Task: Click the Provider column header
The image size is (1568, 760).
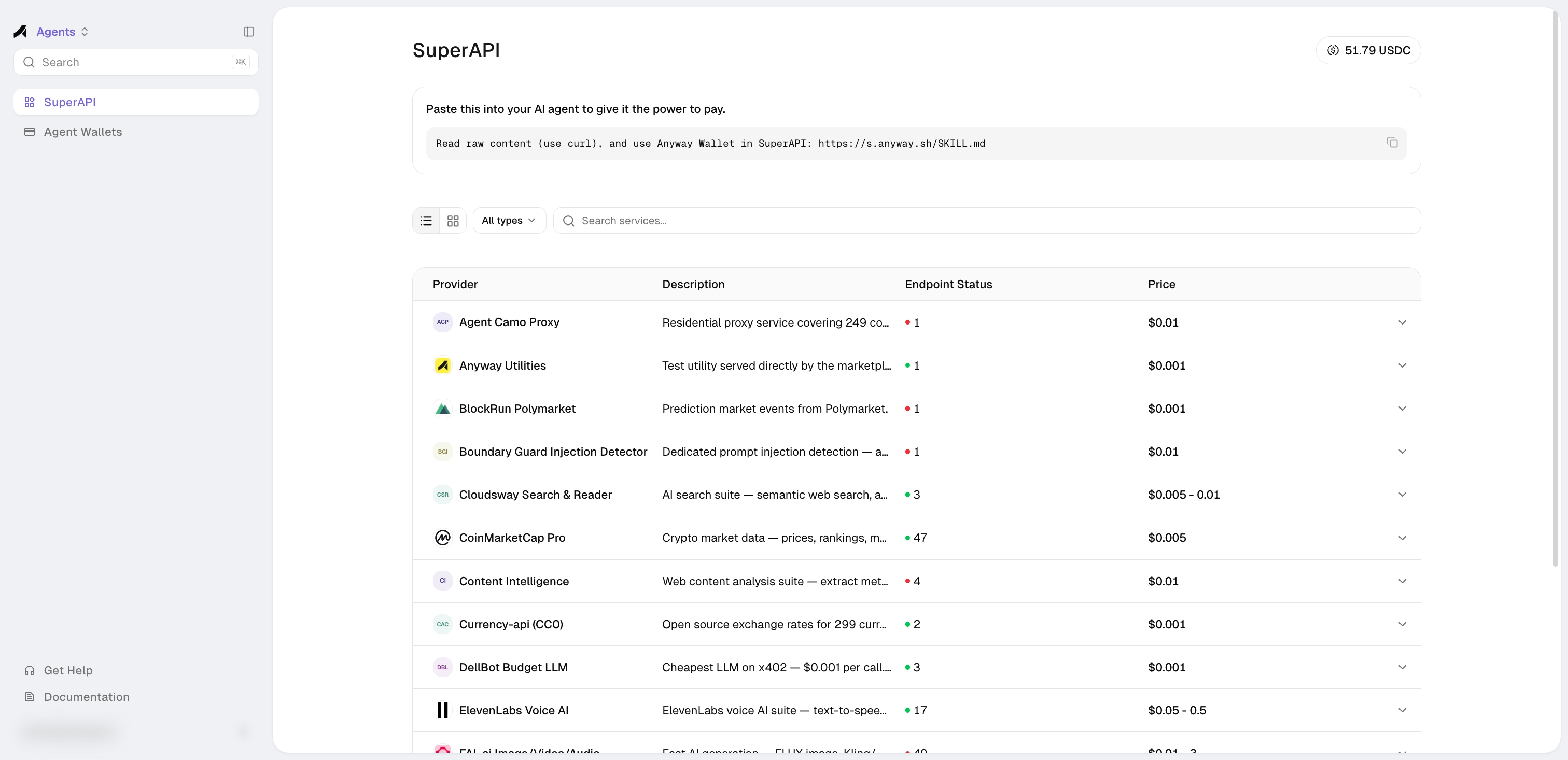Action: [455, 284]
